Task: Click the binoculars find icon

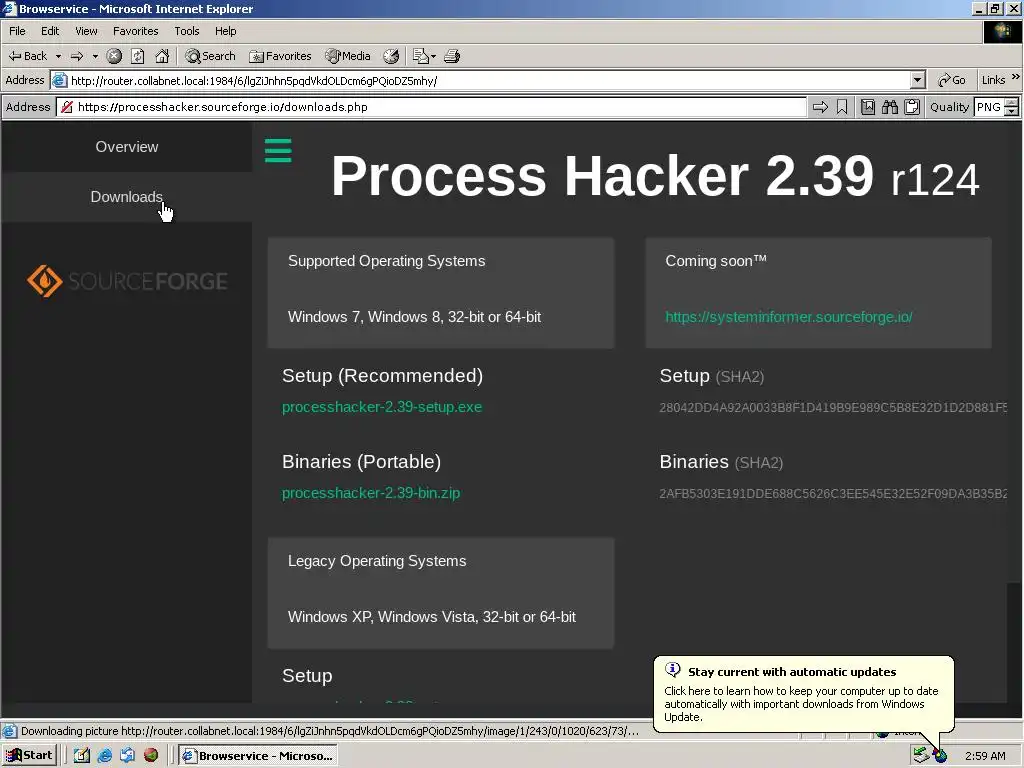Action: tap(890, 107)
